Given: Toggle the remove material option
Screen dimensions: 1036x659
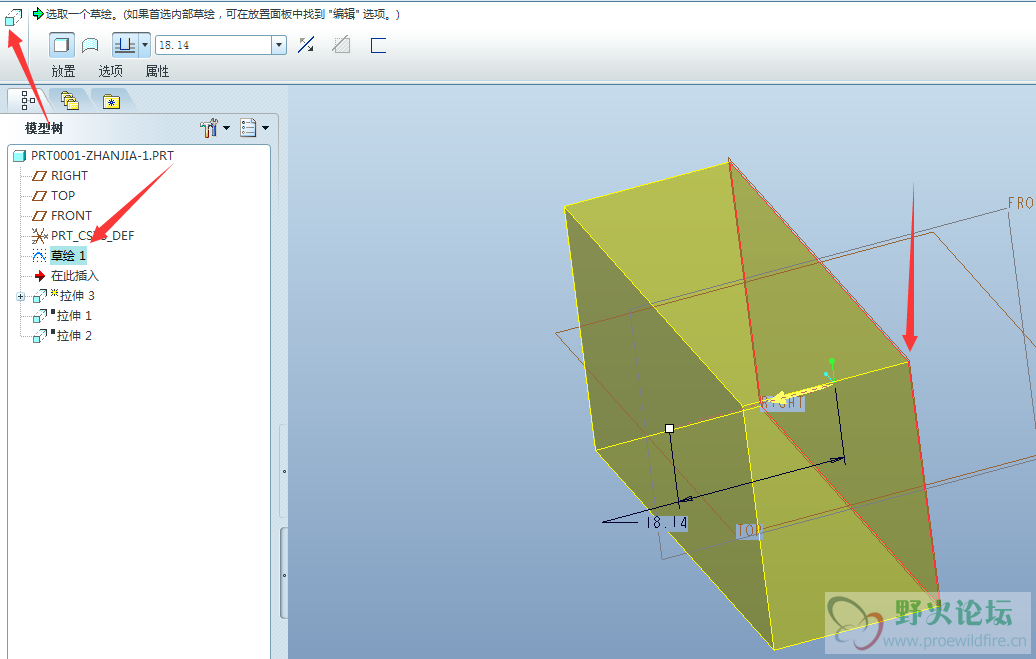Looking at the screenshot, I should (342, 45).
